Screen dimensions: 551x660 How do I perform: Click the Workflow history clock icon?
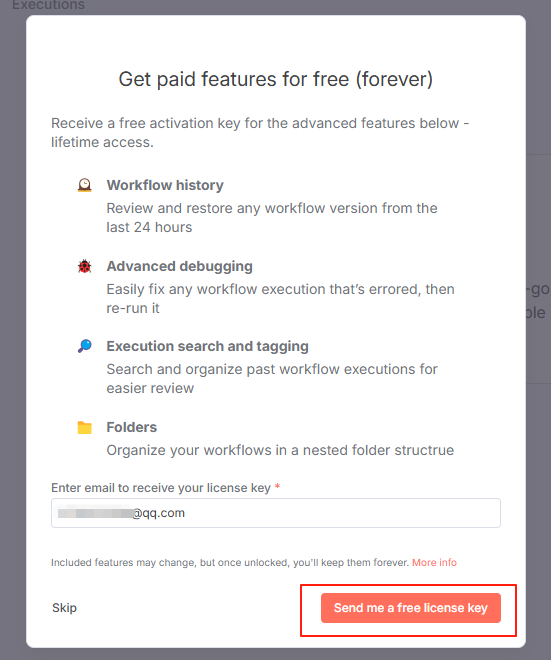85,185
